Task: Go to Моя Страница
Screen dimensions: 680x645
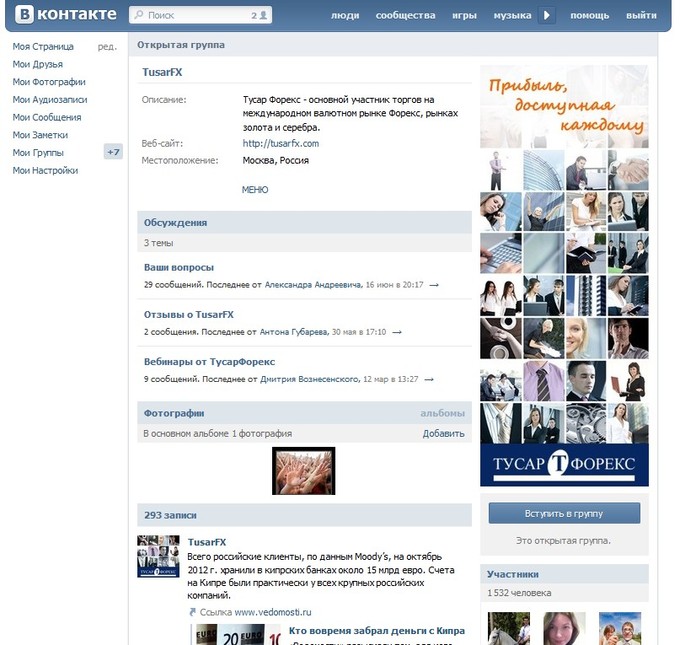Action: point(43,46)
